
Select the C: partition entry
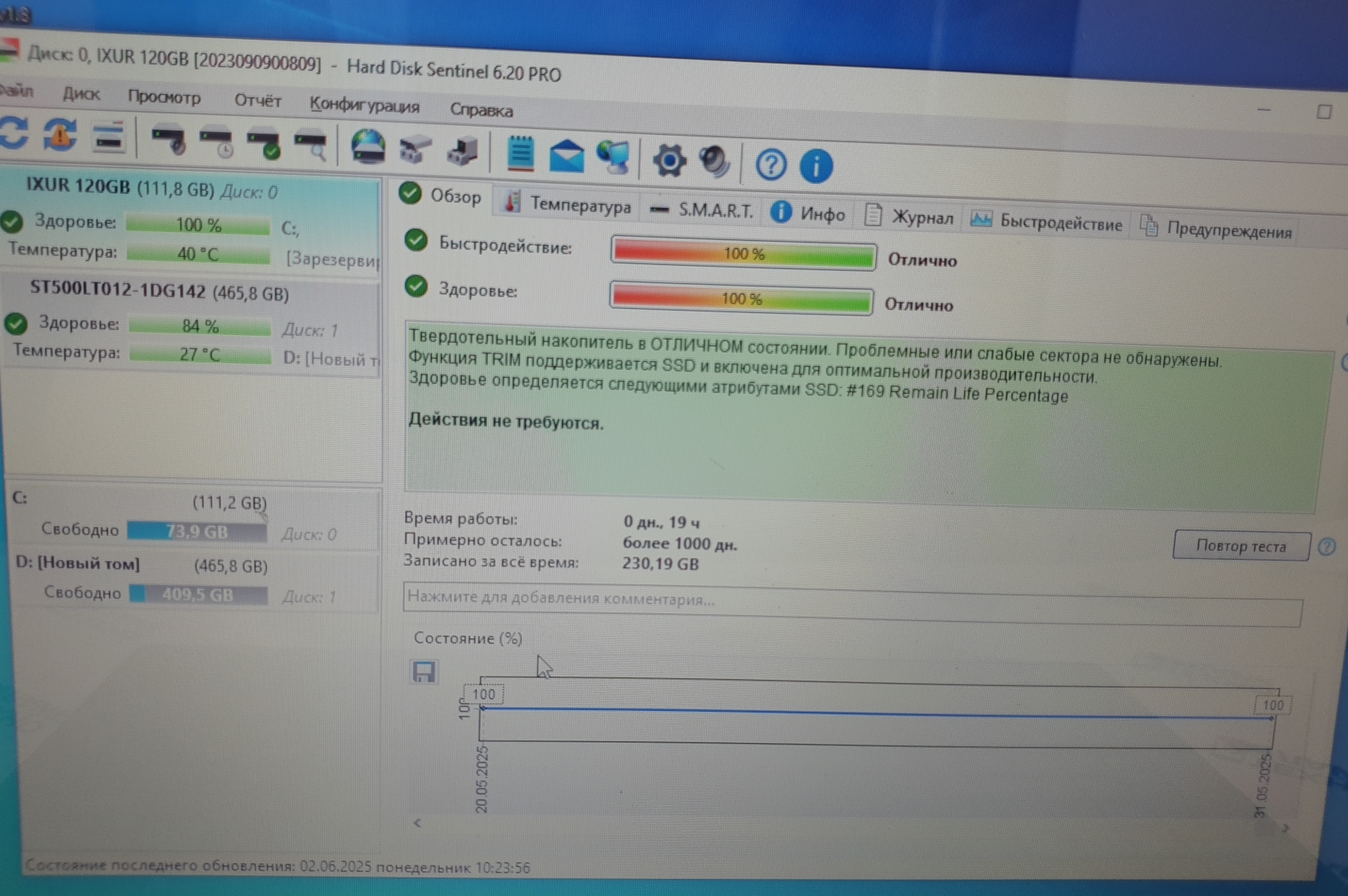click(x=193, y=519)
